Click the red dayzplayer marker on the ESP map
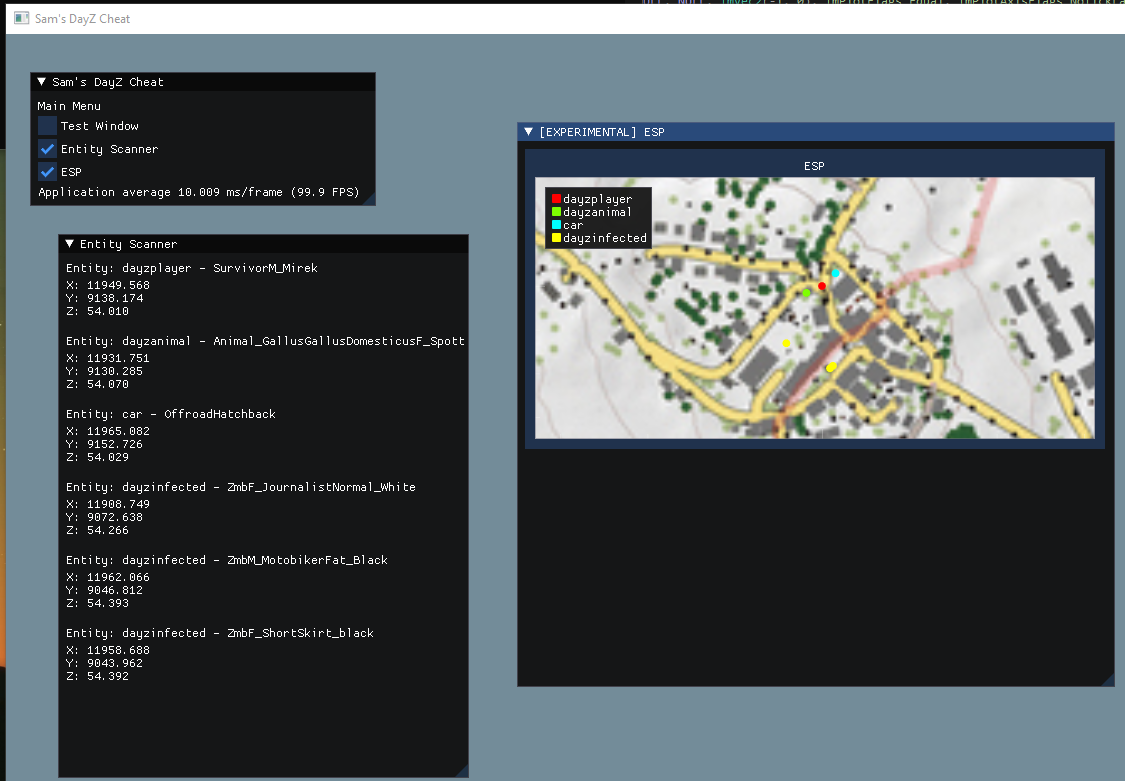 [821, 285]
